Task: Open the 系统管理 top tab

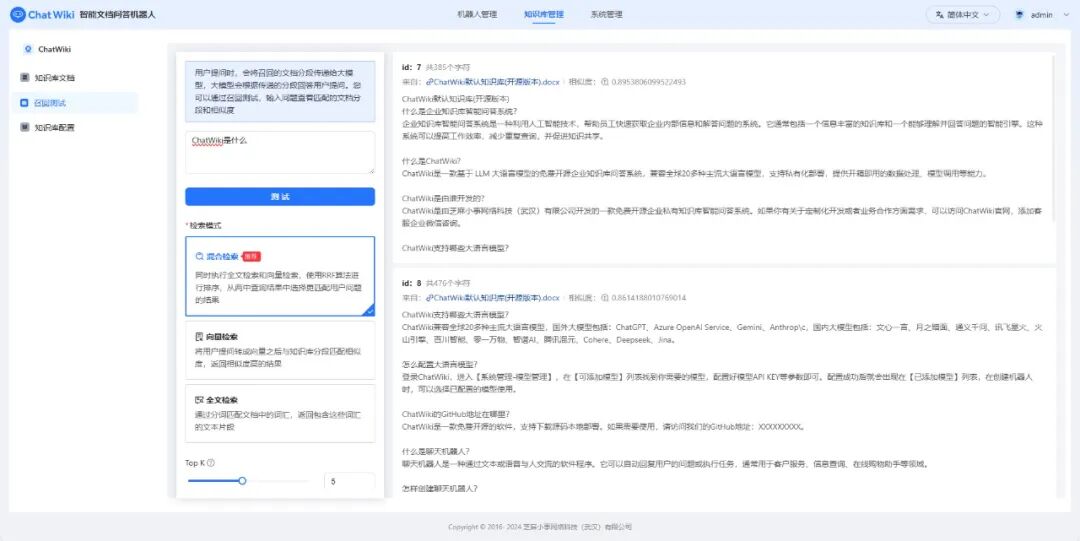Action: (x=607, y=14)
